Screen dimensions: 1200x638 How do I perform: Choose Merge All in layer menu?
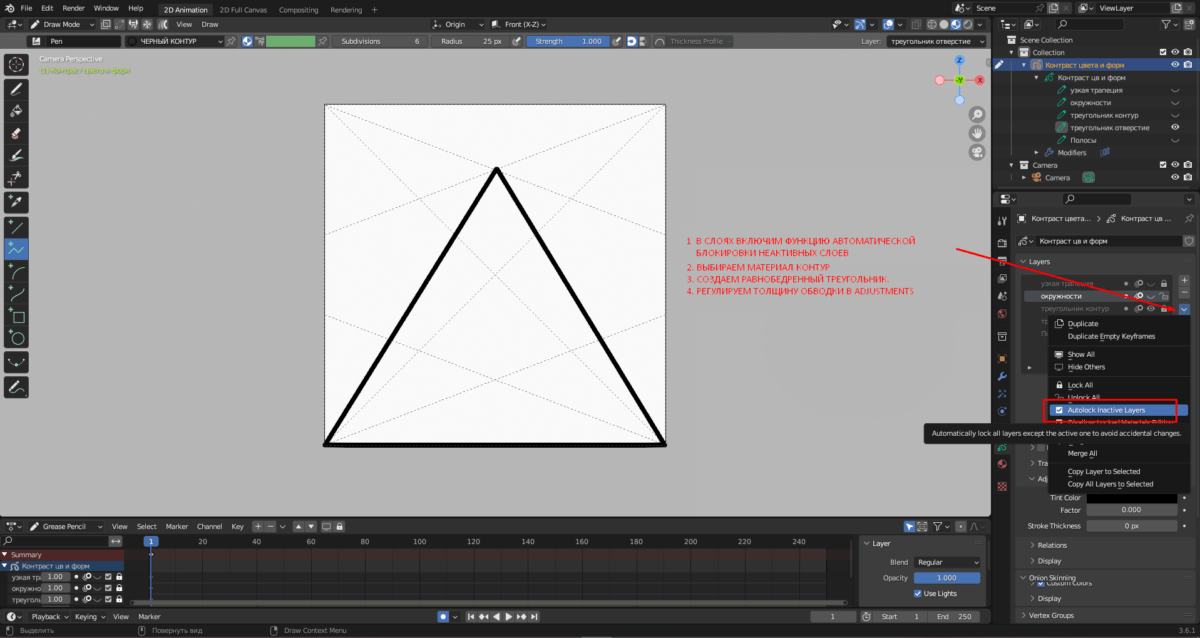(x=1082, y=453)
